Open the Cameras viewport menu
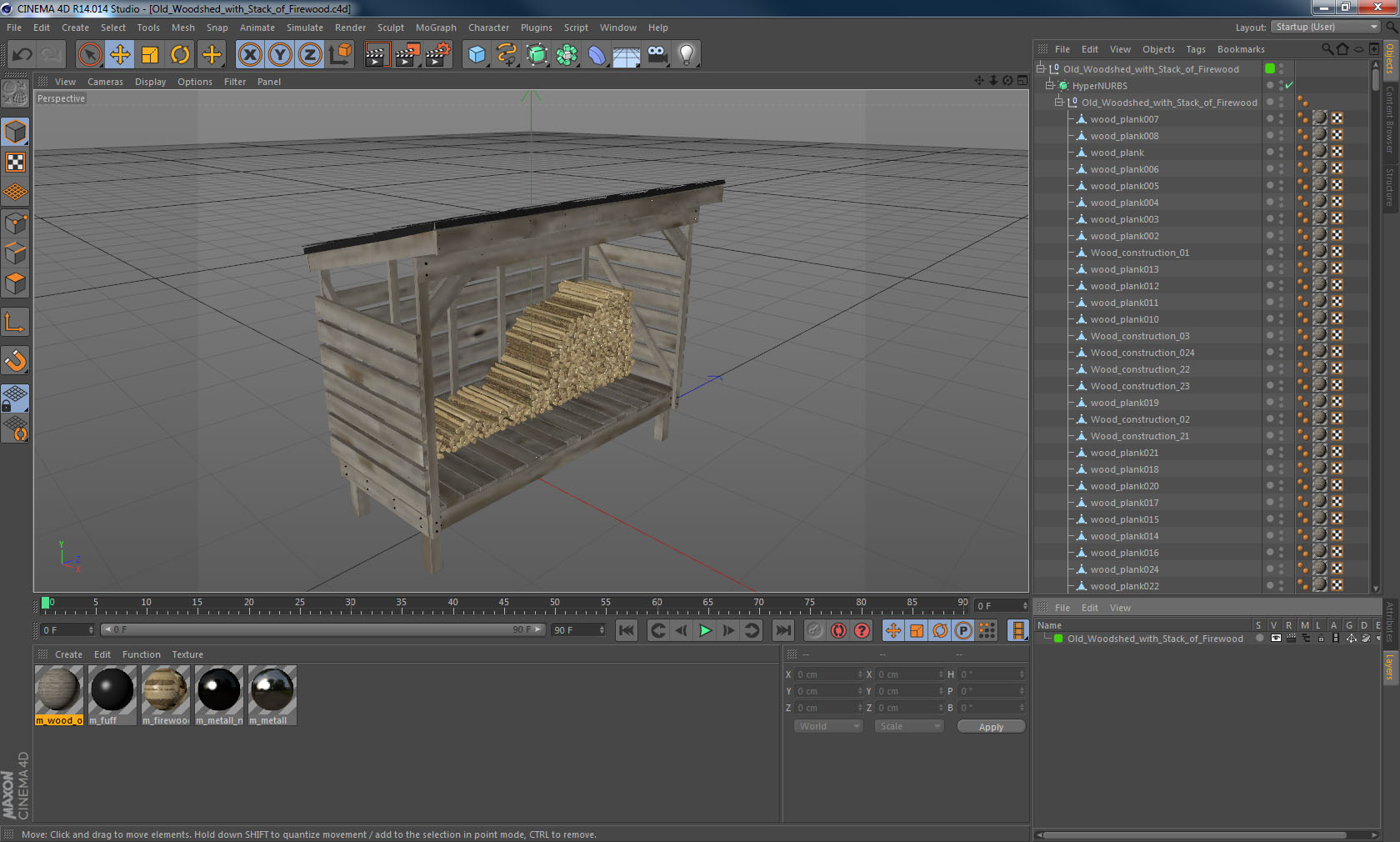 [105, 82]
